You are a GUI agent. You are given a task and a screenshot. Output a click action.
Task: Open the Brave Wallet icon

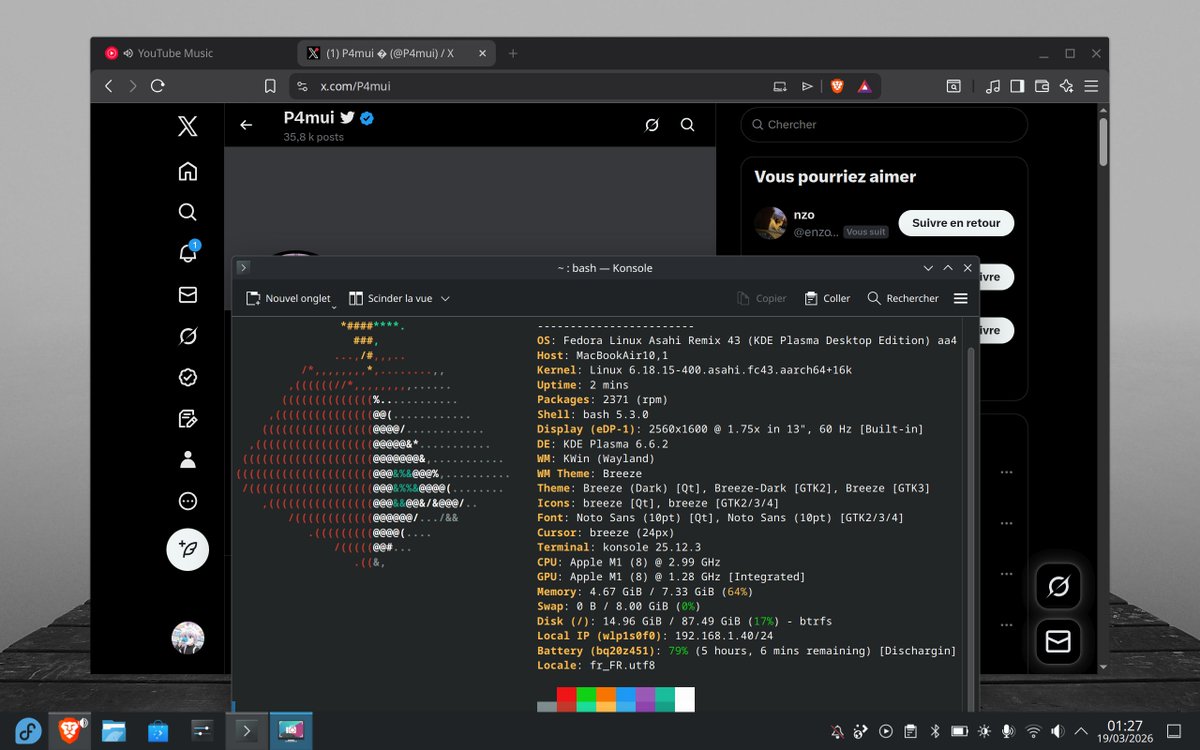[x=1041, y=86]
